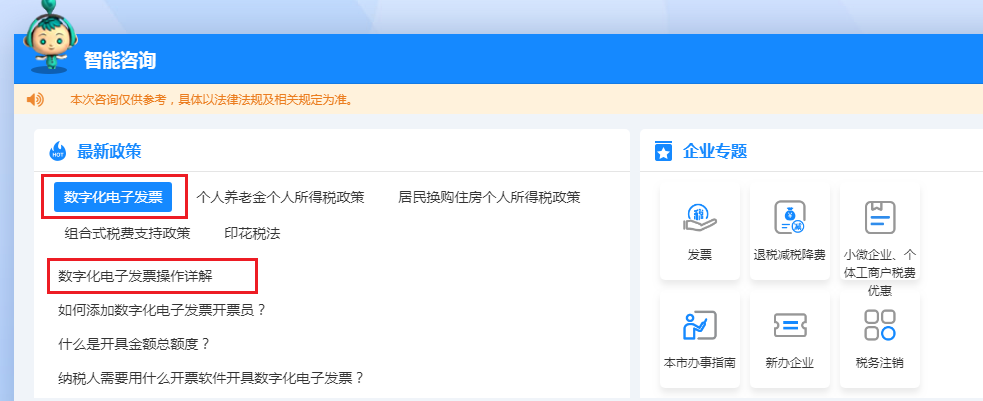Screen dimensions: 983x401
Task: Click the HOT flame icon beside 最新政策
Action: (x=58, y=151)
